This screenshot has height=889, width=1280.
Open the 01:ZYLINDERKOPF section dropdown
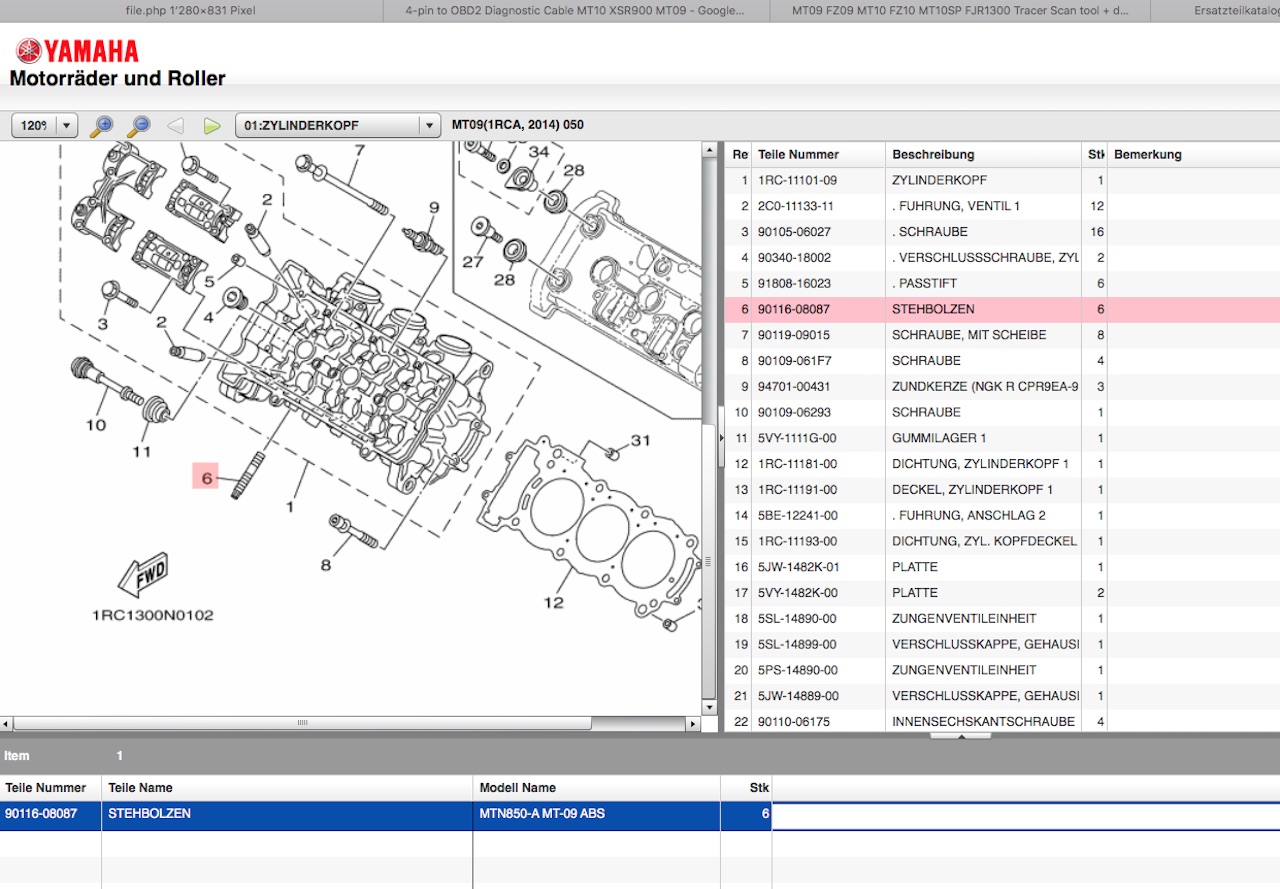coord(338,125)
